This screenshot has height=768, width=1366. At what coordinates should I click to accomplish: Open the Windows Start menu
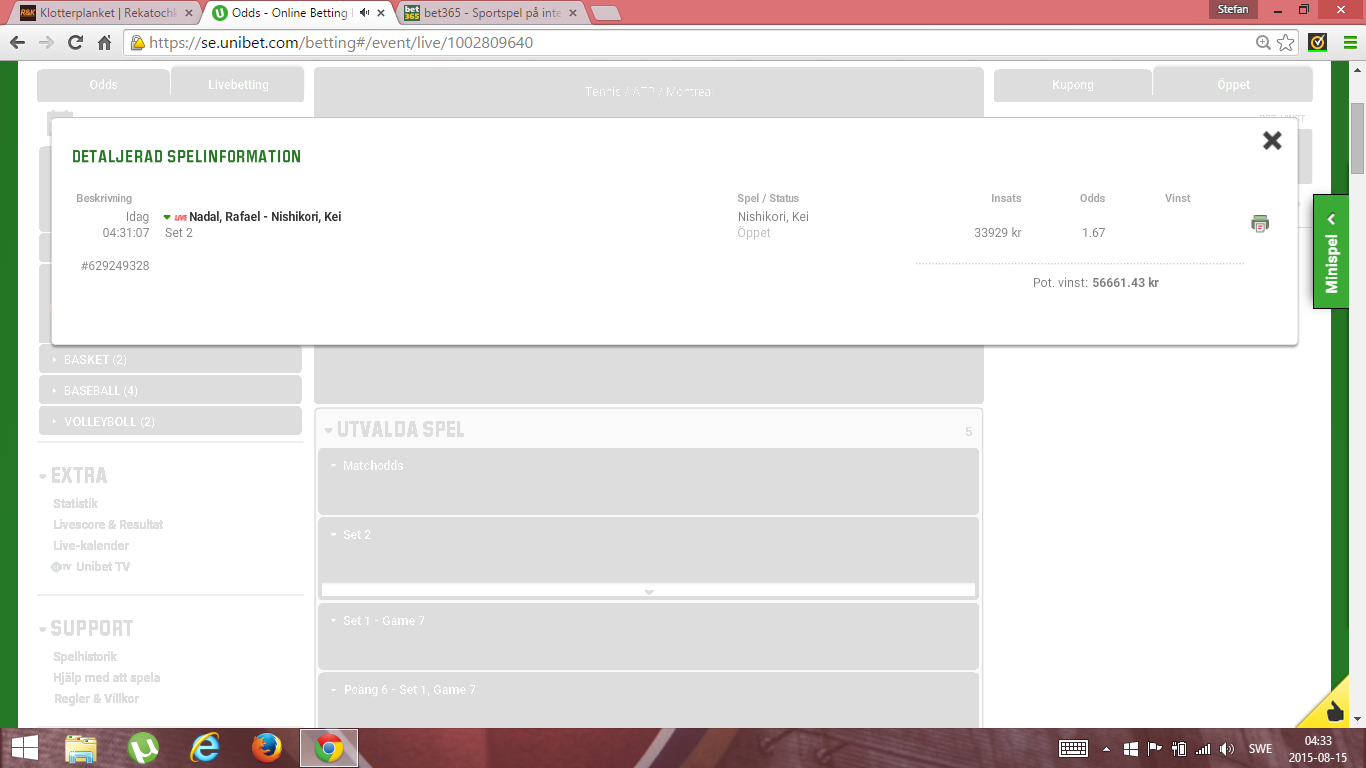24,748
